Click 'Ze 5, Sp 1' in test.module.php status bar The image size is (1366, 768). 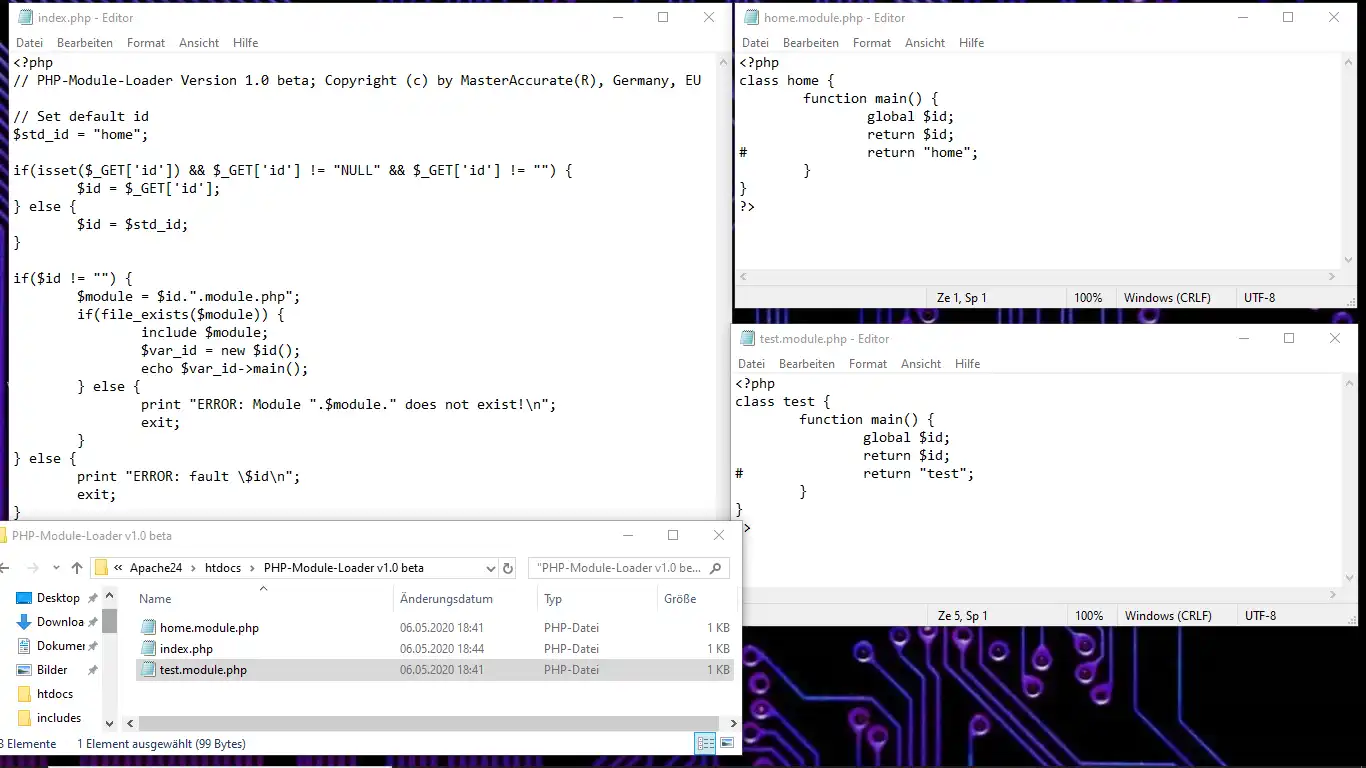click(x=962, y=616)
